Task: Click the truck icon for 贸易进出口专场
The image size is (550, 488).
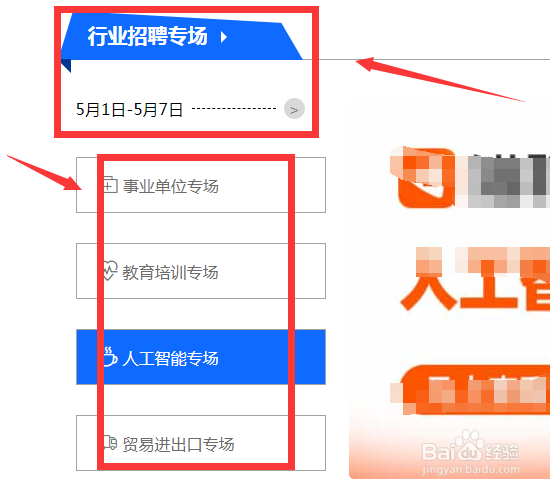Action: (x=110, y=443)
